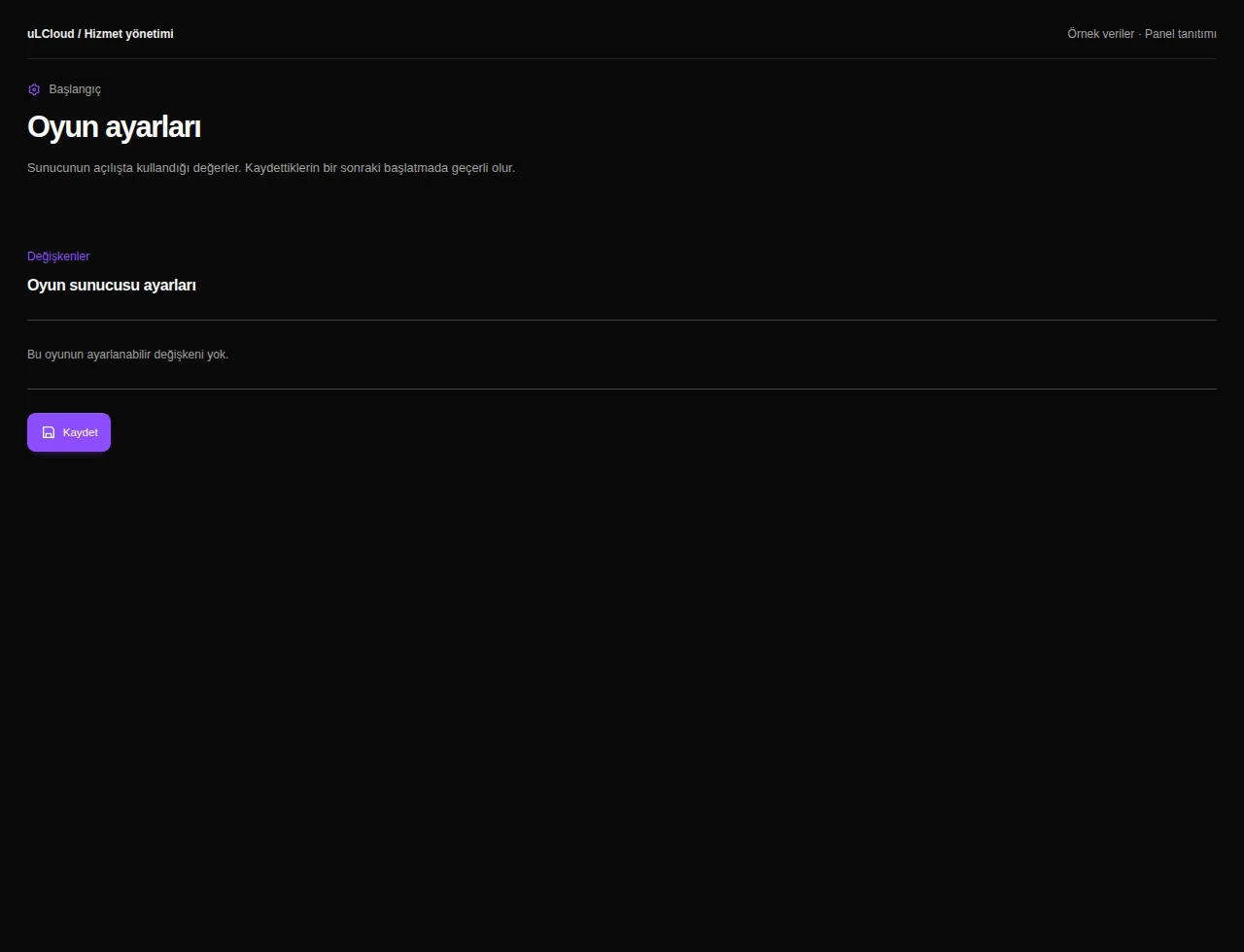Click the uLCloud / Hizmet yönetimi header
Screen dimensions: 1244x952
coord(100,34)
